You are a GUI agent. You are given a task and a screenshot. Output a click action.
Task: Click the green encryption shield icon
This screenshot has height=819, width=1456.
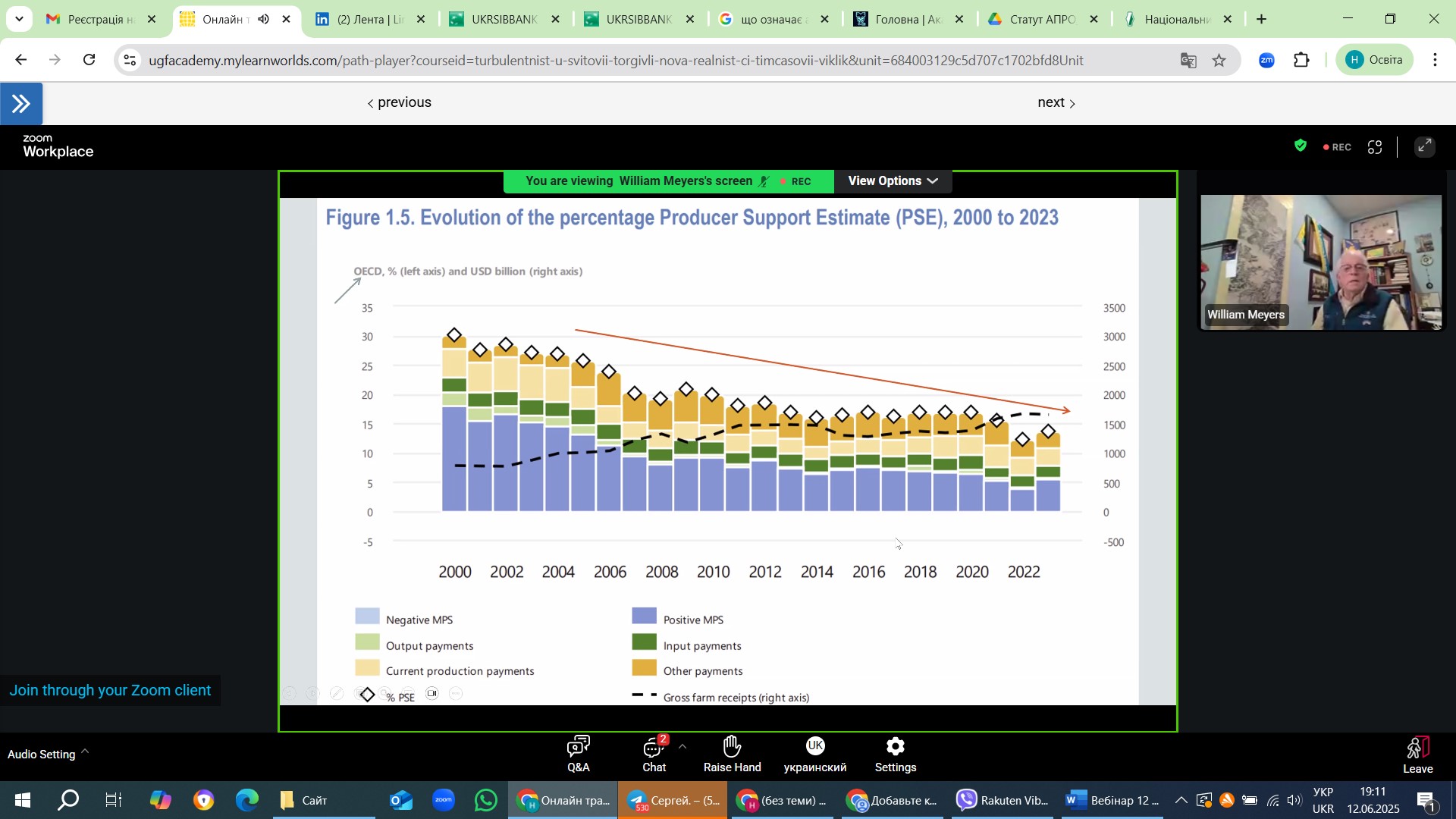tap(1301, 146)
